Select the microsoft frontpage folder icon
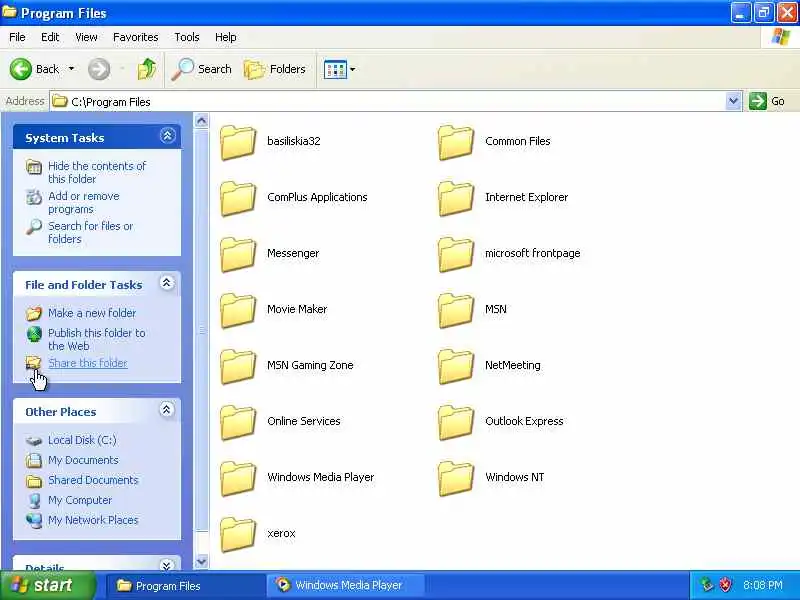Viewport: 800px width, 600px height. (x=456, y=255)
